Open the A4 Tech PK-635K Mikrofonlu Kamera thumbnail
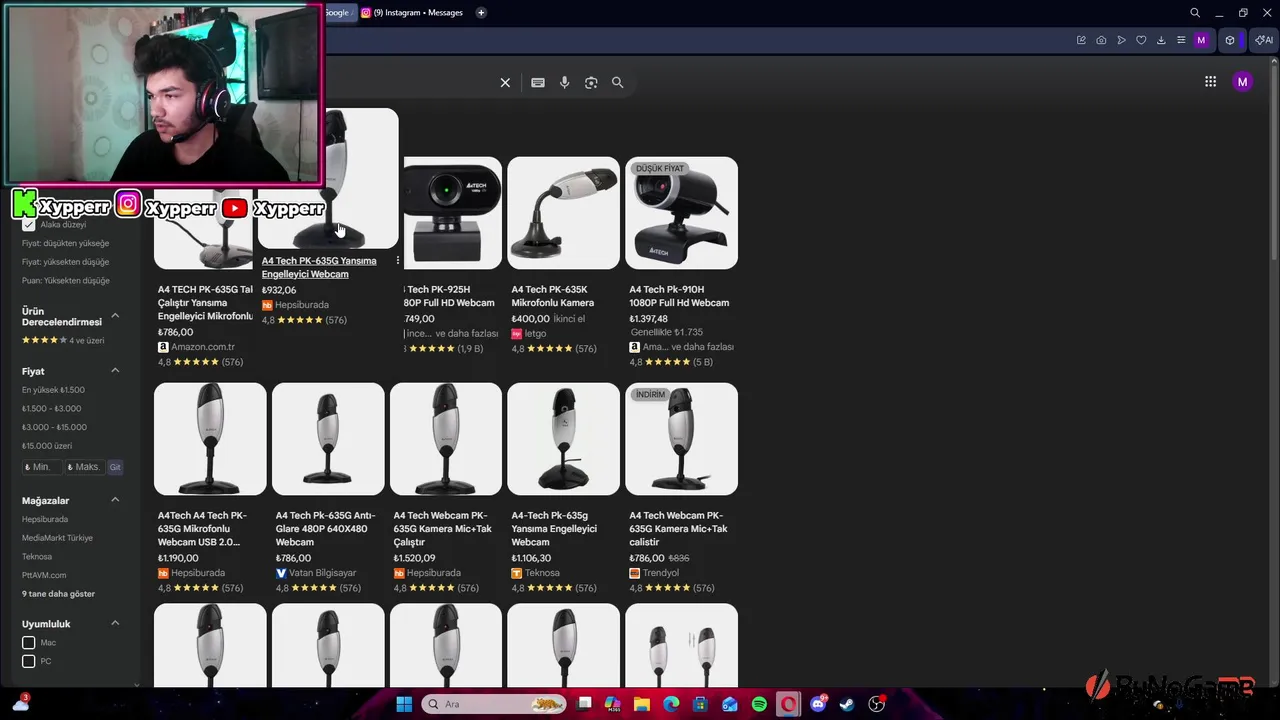The height and width of the screenshot is (720, 1280). (x=563, y=213)
